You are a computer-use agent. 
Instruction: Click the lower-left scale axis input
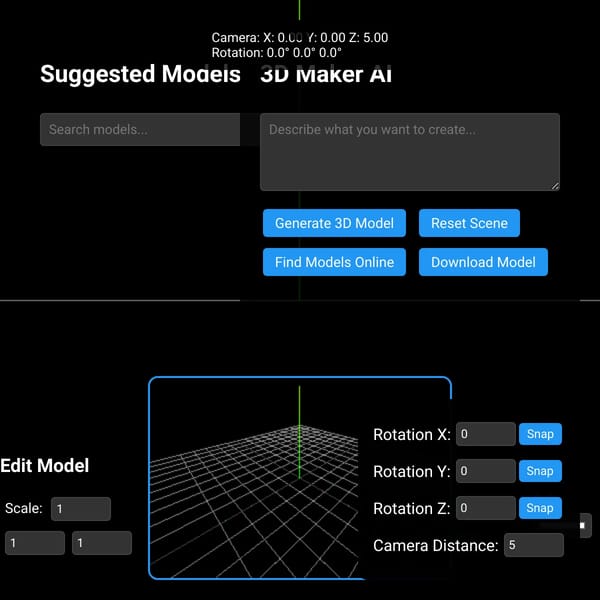(35, 543)
